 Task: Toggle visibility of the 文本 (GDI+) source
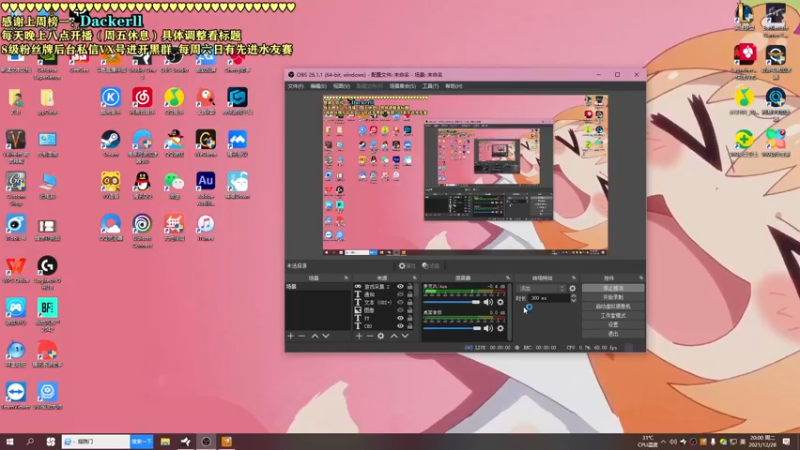coord(401,302)
